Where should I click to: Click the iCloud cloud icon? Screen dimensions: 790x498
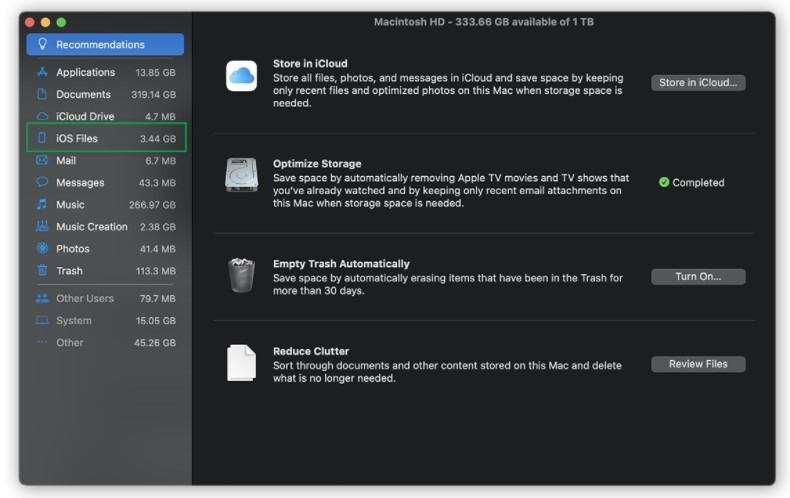point(241,76)
